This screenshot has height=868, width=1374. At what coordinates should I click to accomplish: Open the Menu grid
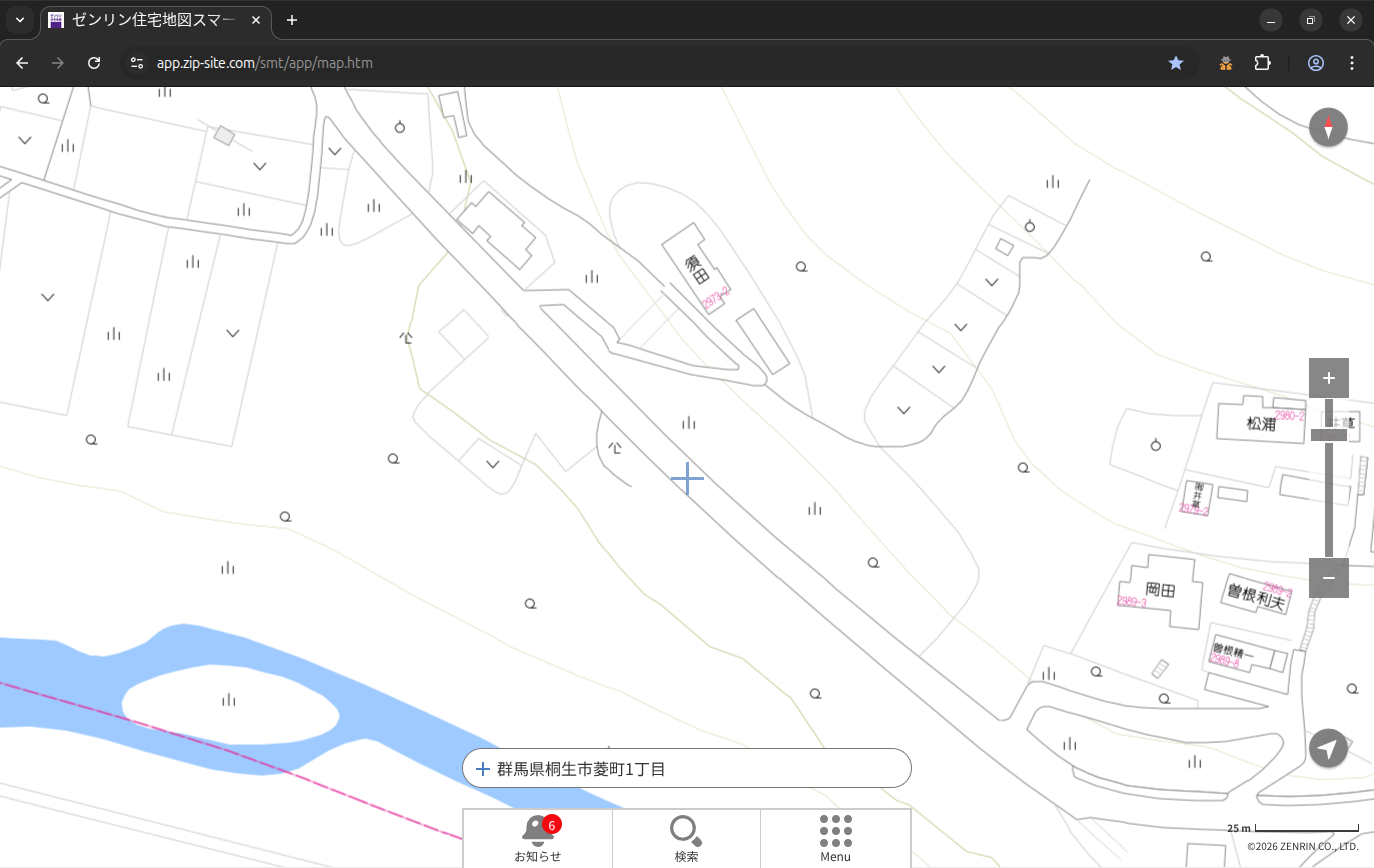(x=835, y=837)
